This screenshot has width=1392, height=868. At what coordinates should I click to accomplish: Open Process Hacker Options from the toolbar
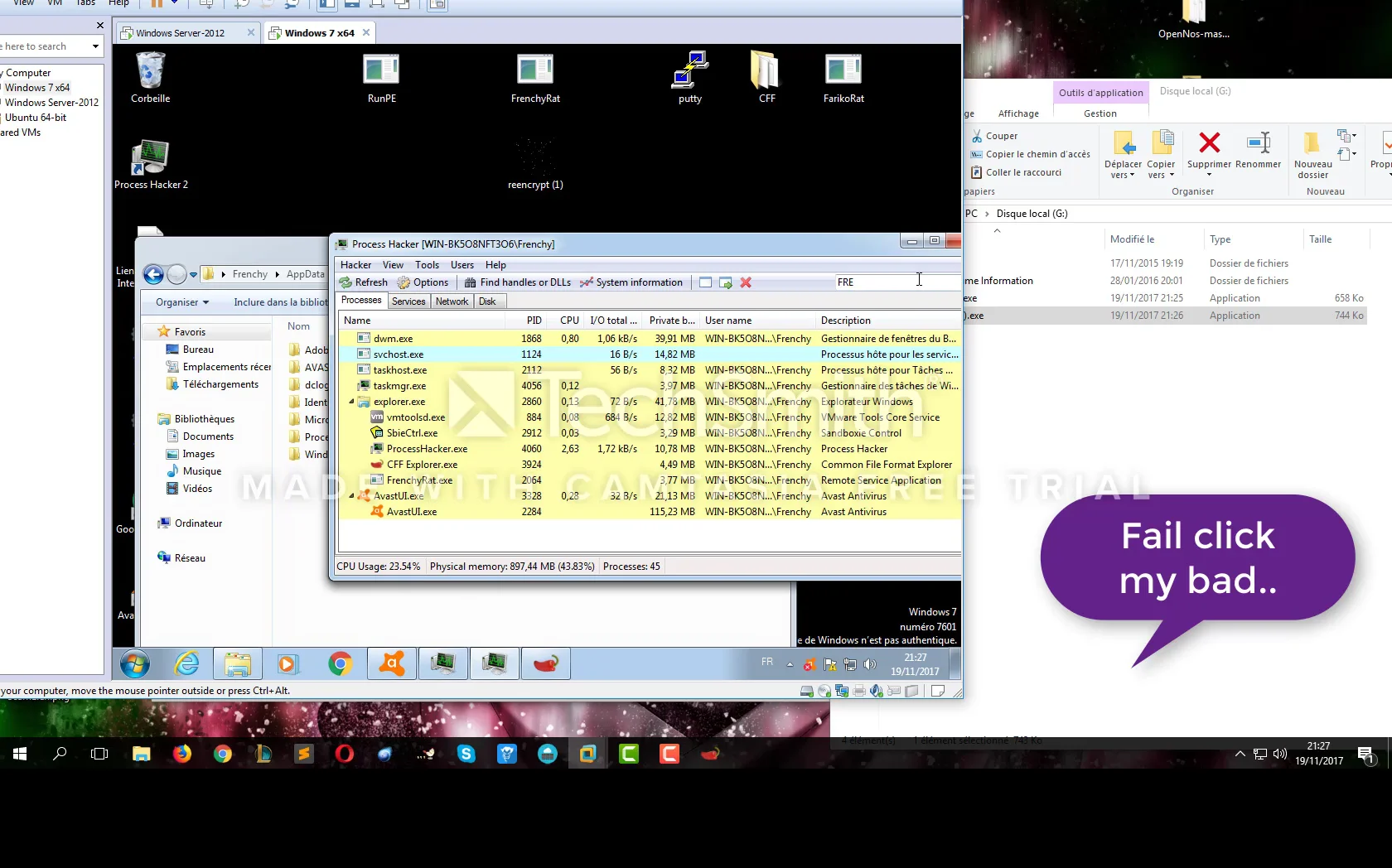coord(423,282)
